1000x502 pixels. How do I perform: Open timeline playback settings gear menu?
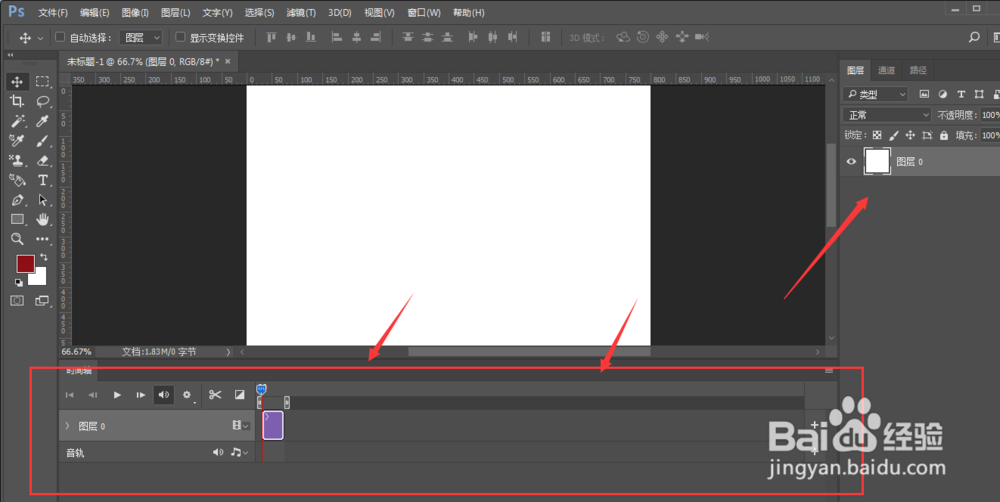tap(187, 395)
